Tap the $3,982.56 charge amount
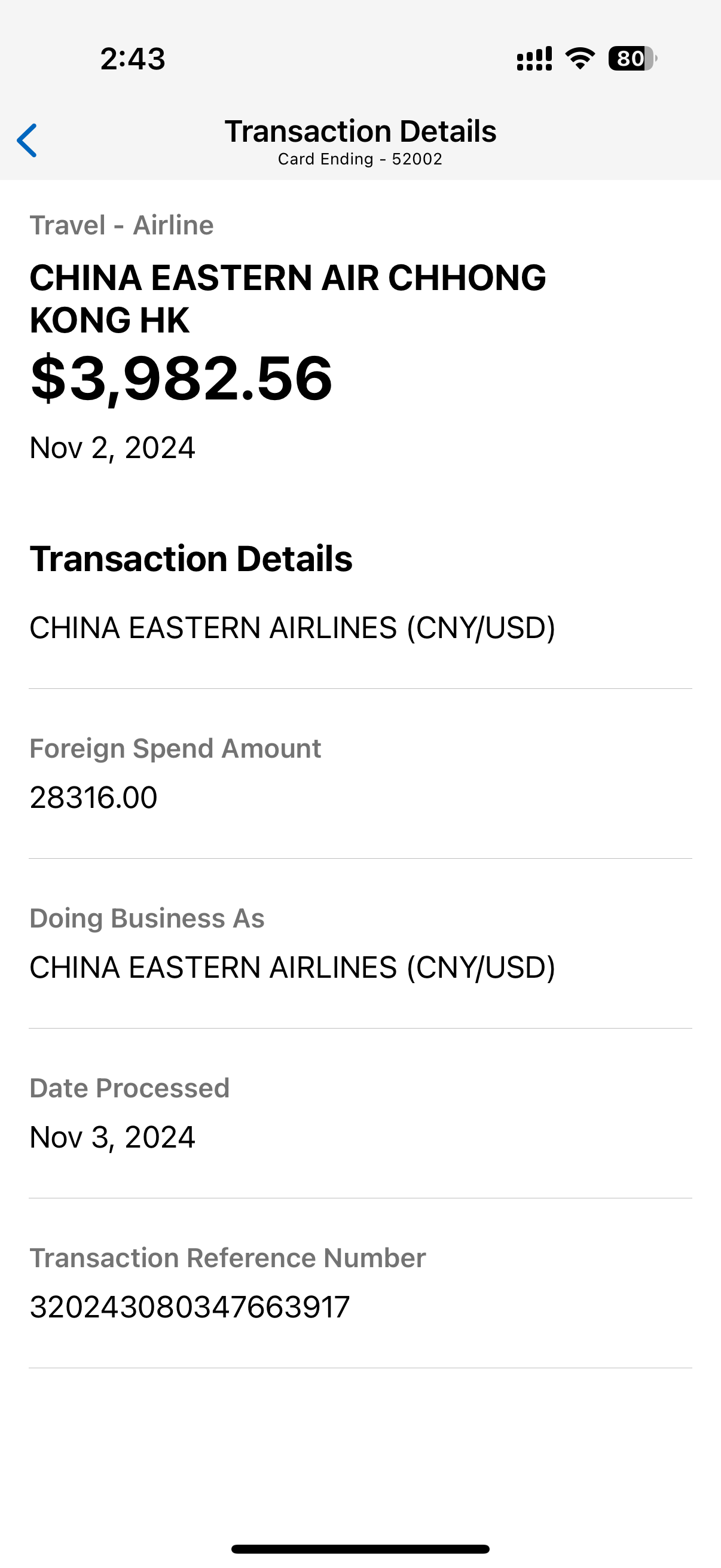Viewport: 721px width, 1568px height. click(181, 379)
